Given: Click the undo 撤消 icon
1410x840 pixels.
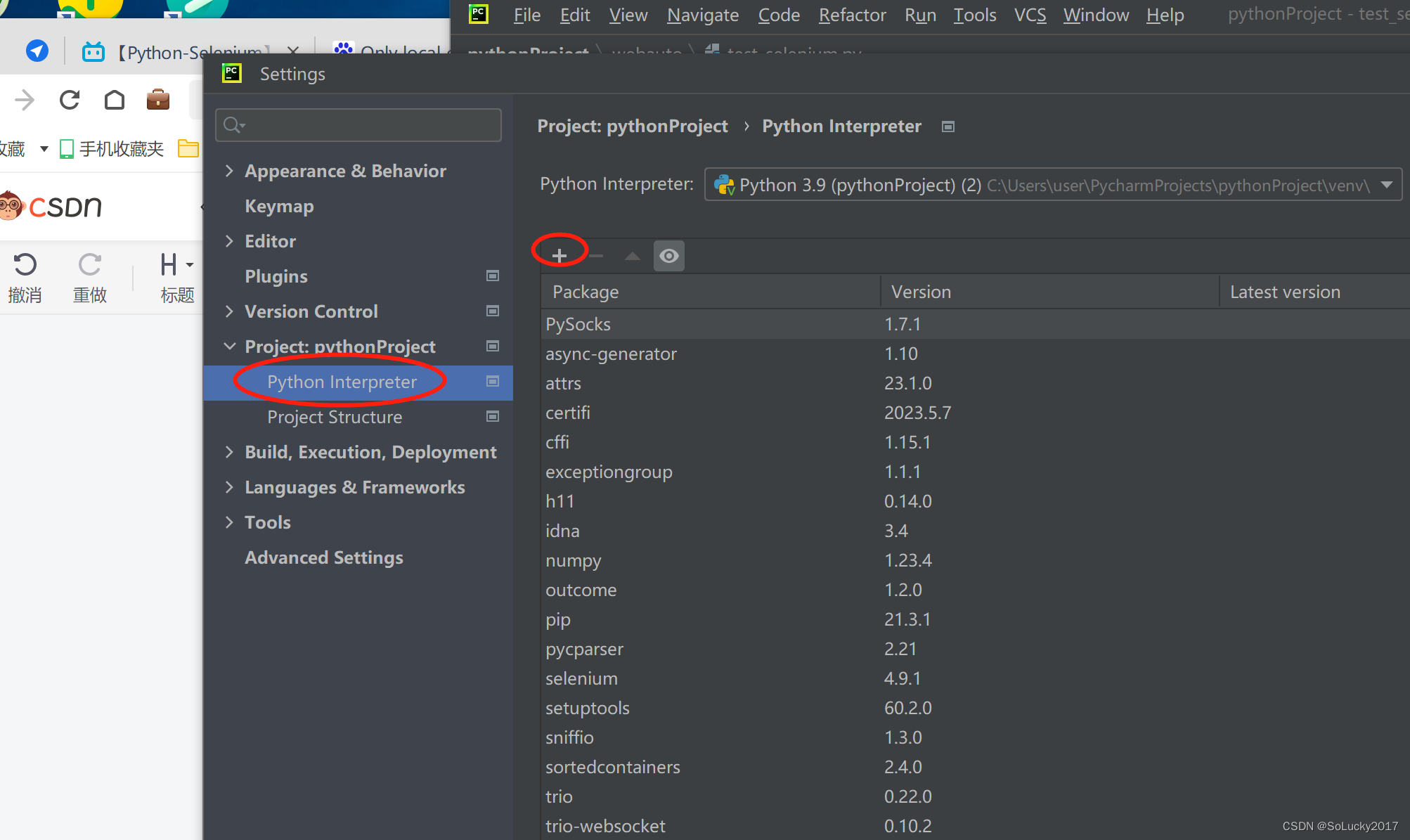Looking at the screenshot, I should (25, 264).
